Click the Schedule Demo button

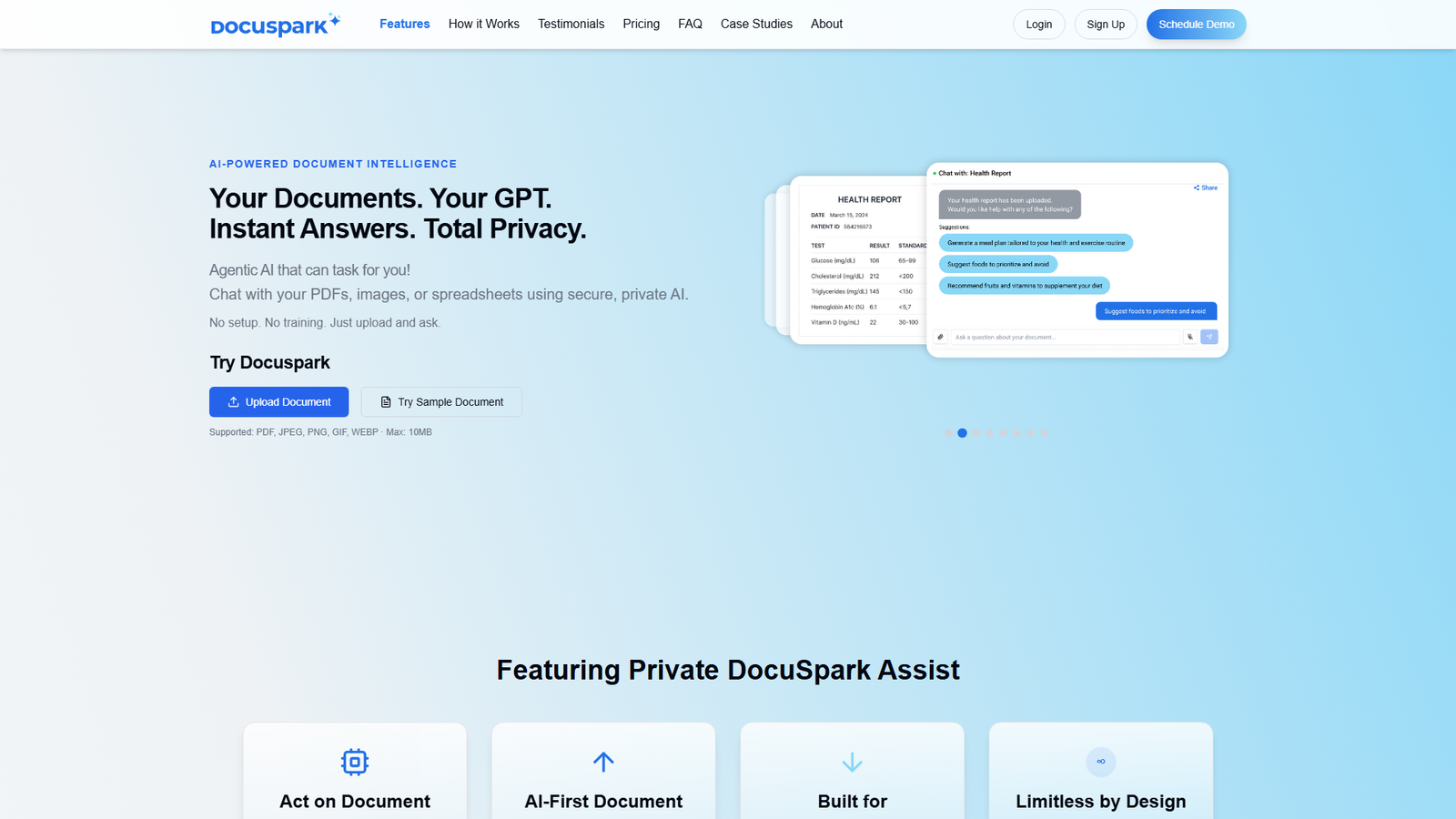pos(1196,25)
